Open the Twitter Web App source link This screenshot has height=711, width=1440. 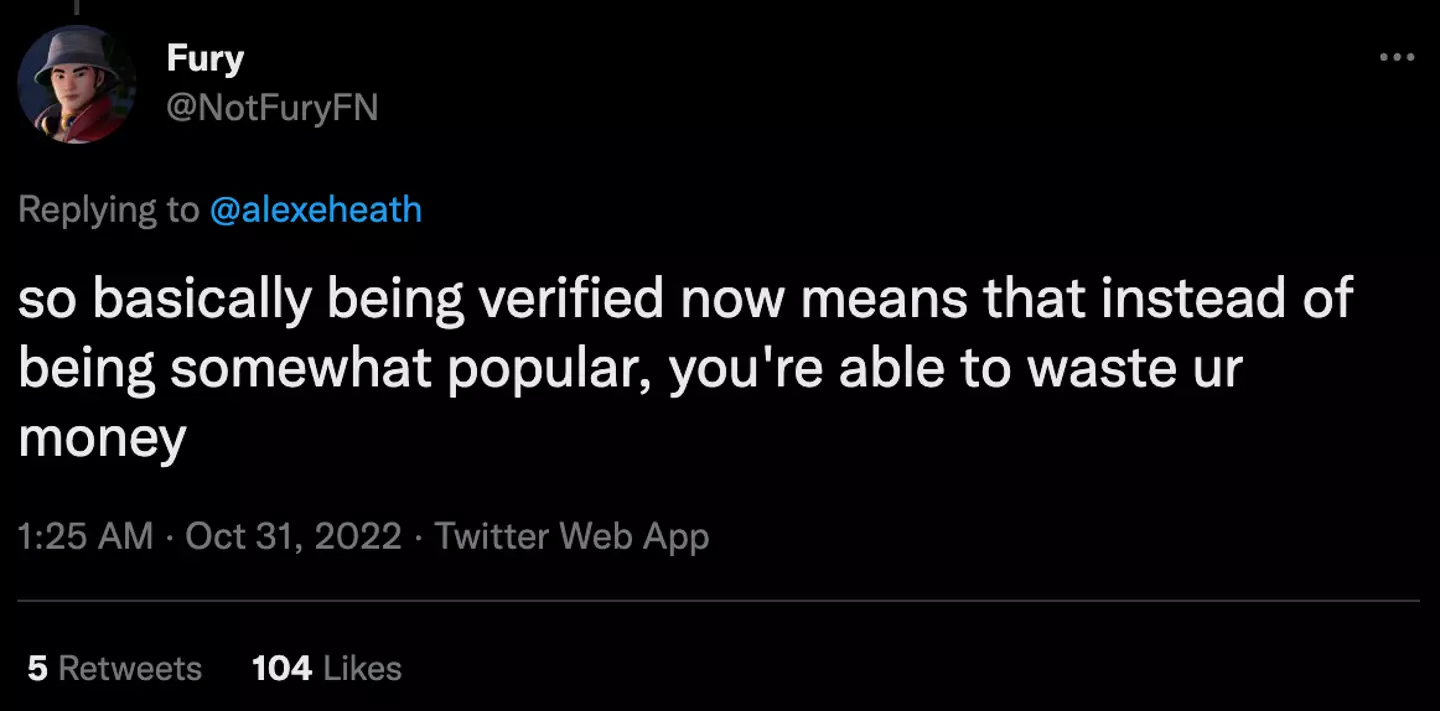click(571, 537)
